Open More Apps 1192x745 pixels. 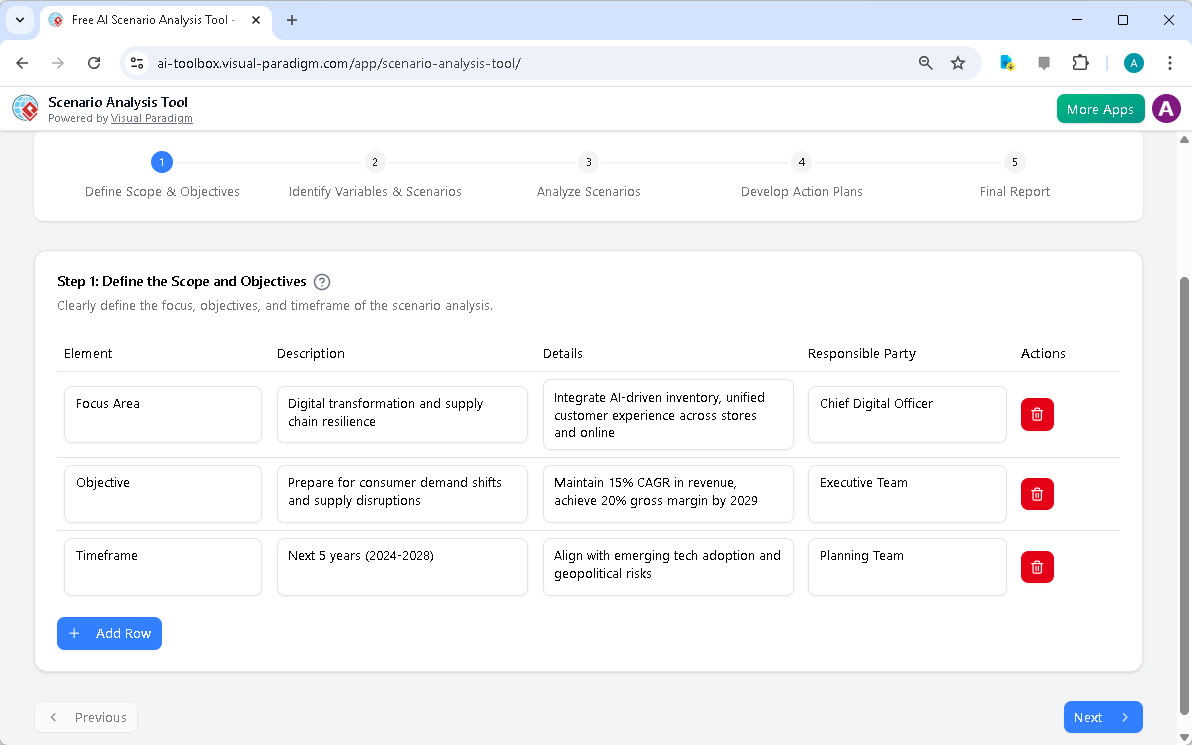[x=1100, y=108]
